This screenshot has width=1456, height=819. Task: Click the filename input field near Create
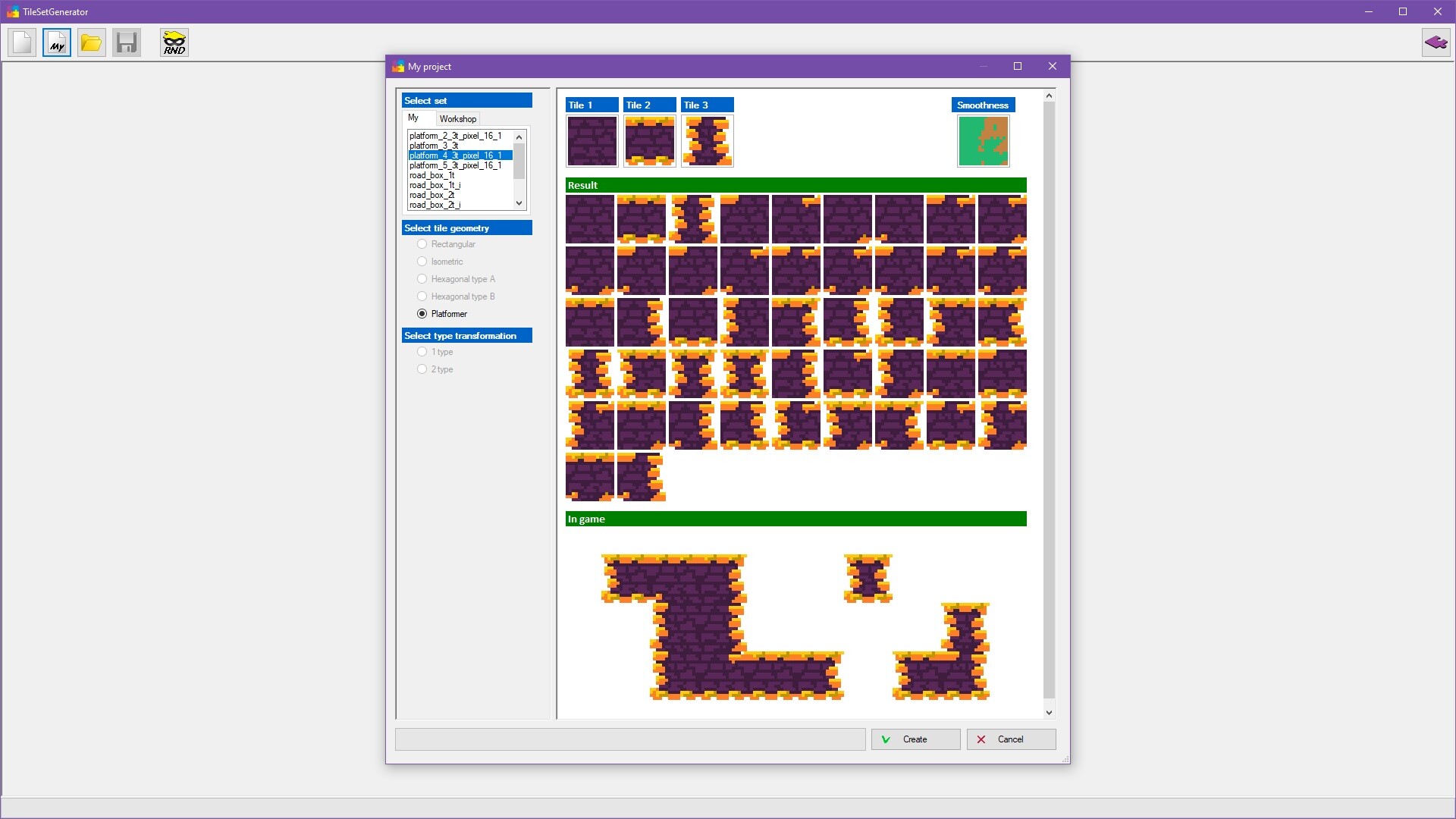pyautogui.click(x=629, y=739)
